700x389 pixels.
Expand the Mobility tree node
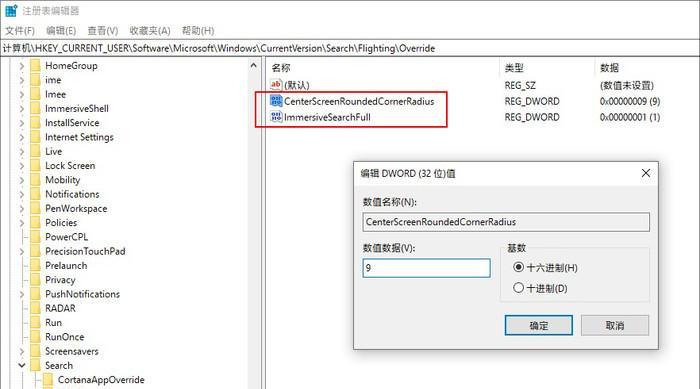[x=21, y=180]
